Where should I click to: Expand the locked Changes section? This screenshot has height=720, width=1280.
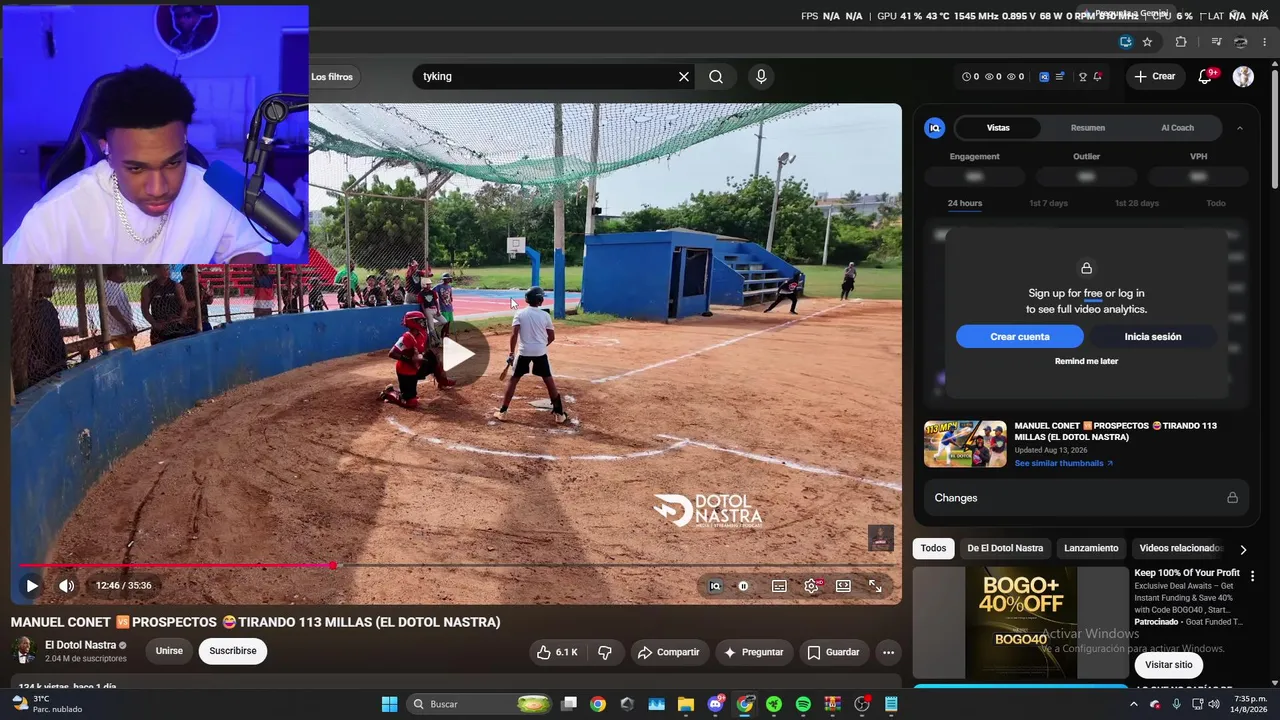(x=1086, y=498)
